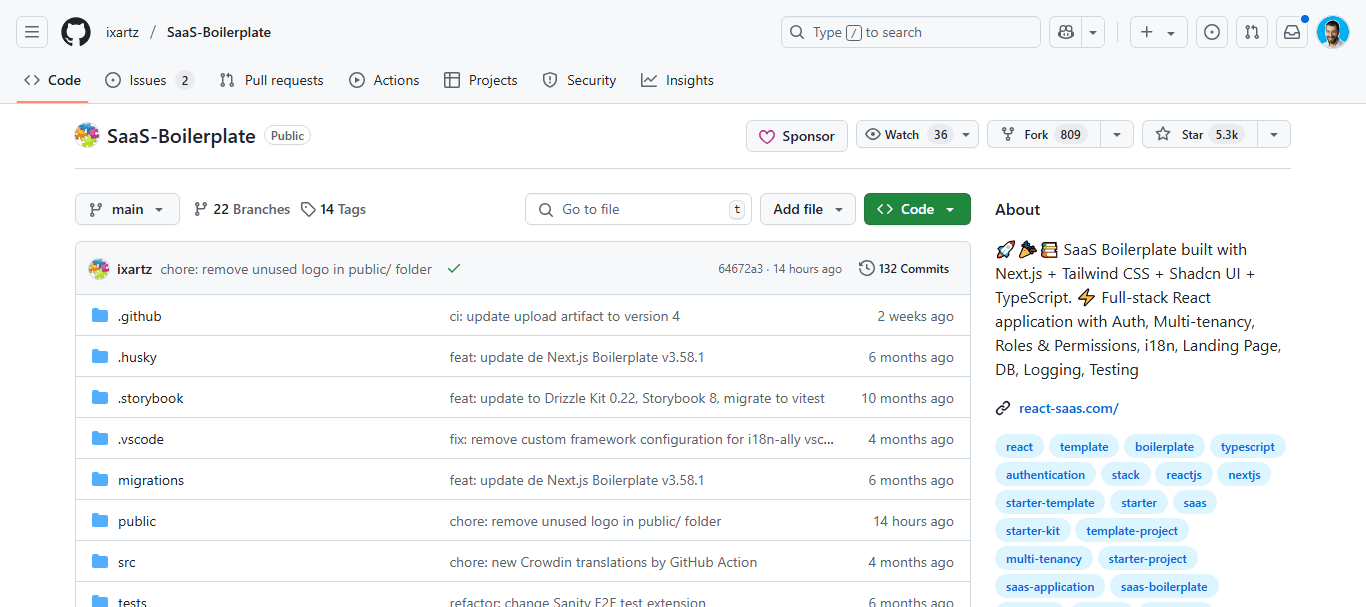Switch to the Projects tab
1366x607 pixels.
[481, 80]
